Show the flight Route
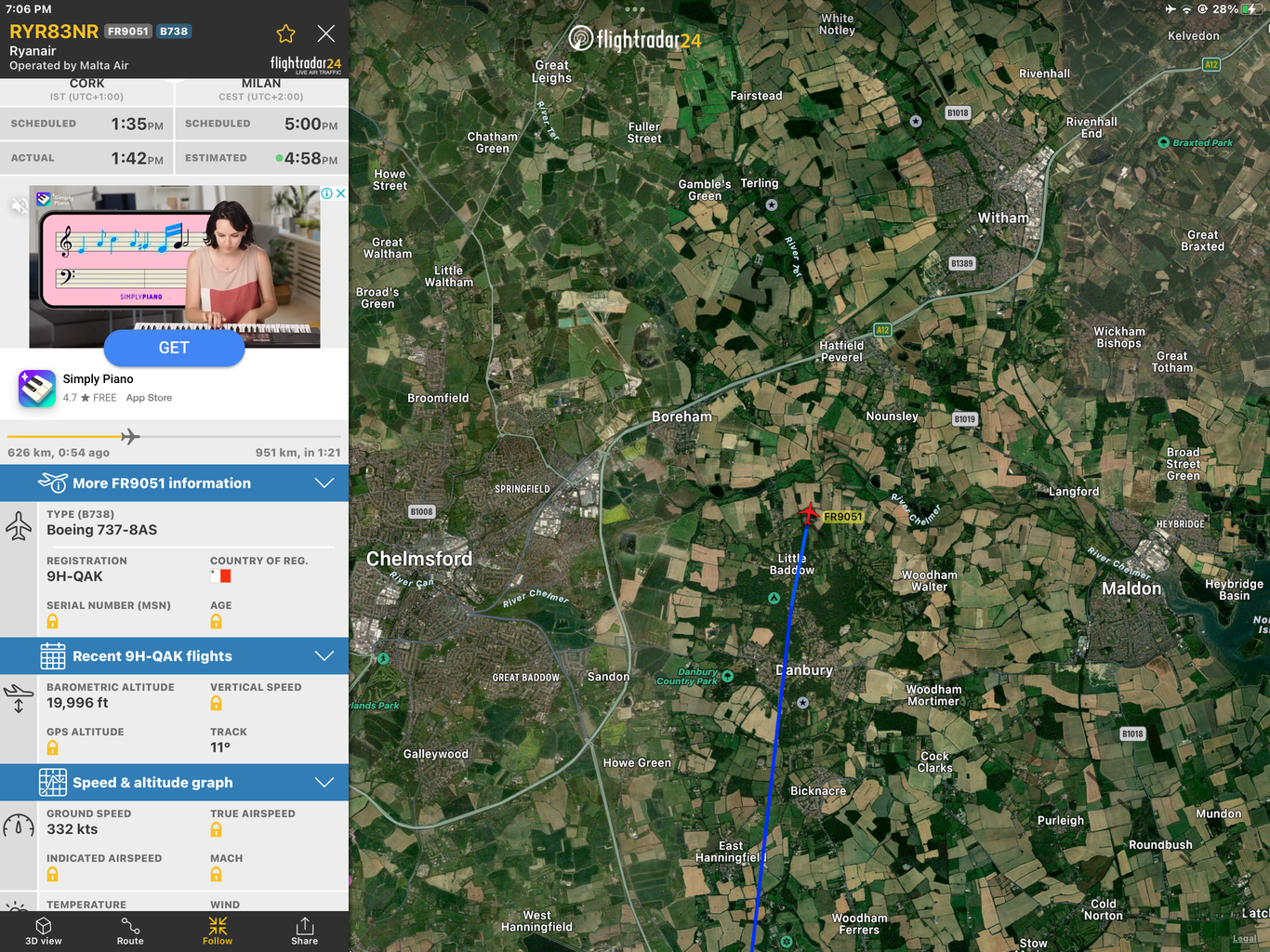The width and height of the screenshot is (1270, 952). coord(130,931)
